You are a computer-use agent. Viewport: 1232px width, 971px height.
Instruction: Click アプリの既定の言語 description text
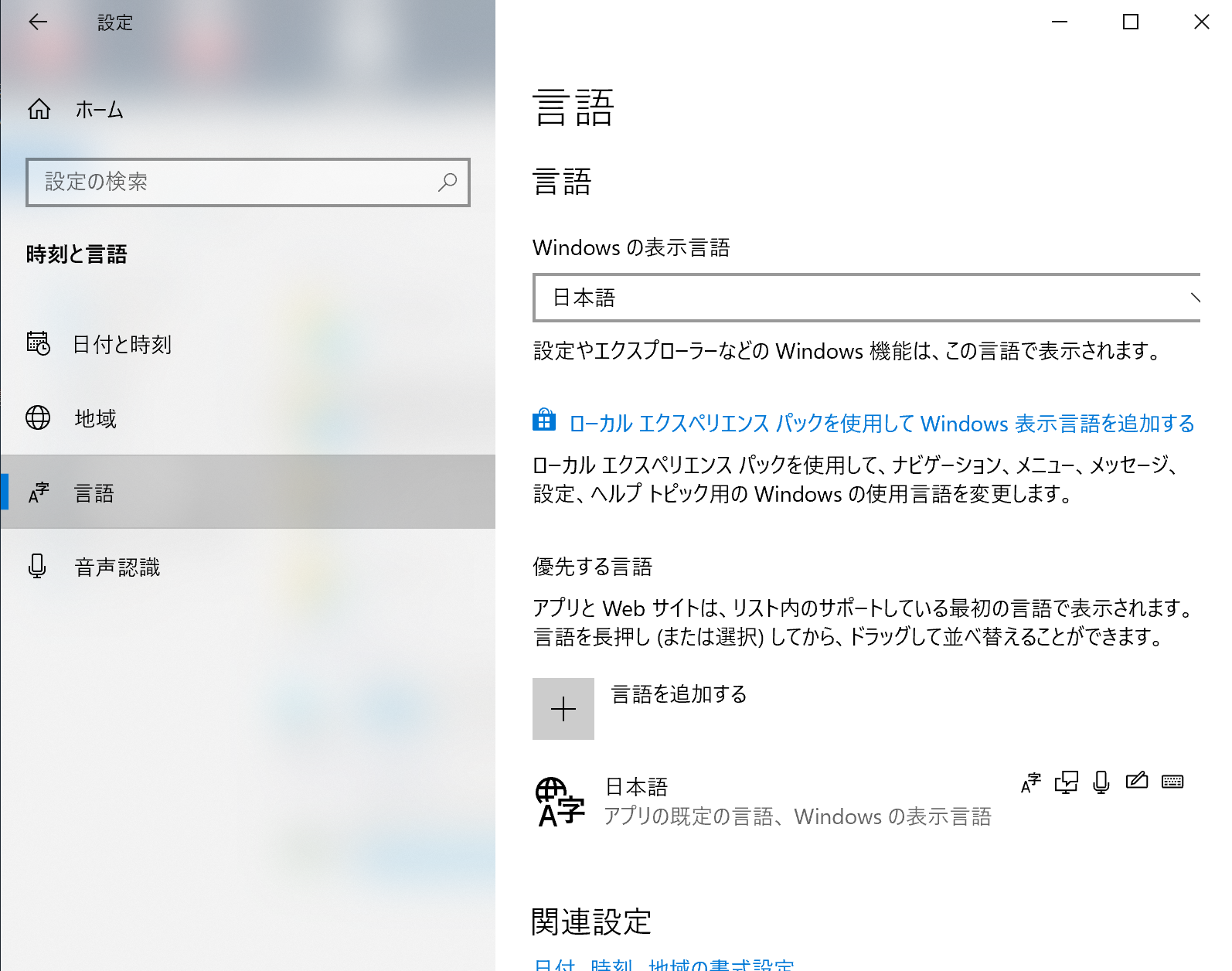(x=798, y=816)
